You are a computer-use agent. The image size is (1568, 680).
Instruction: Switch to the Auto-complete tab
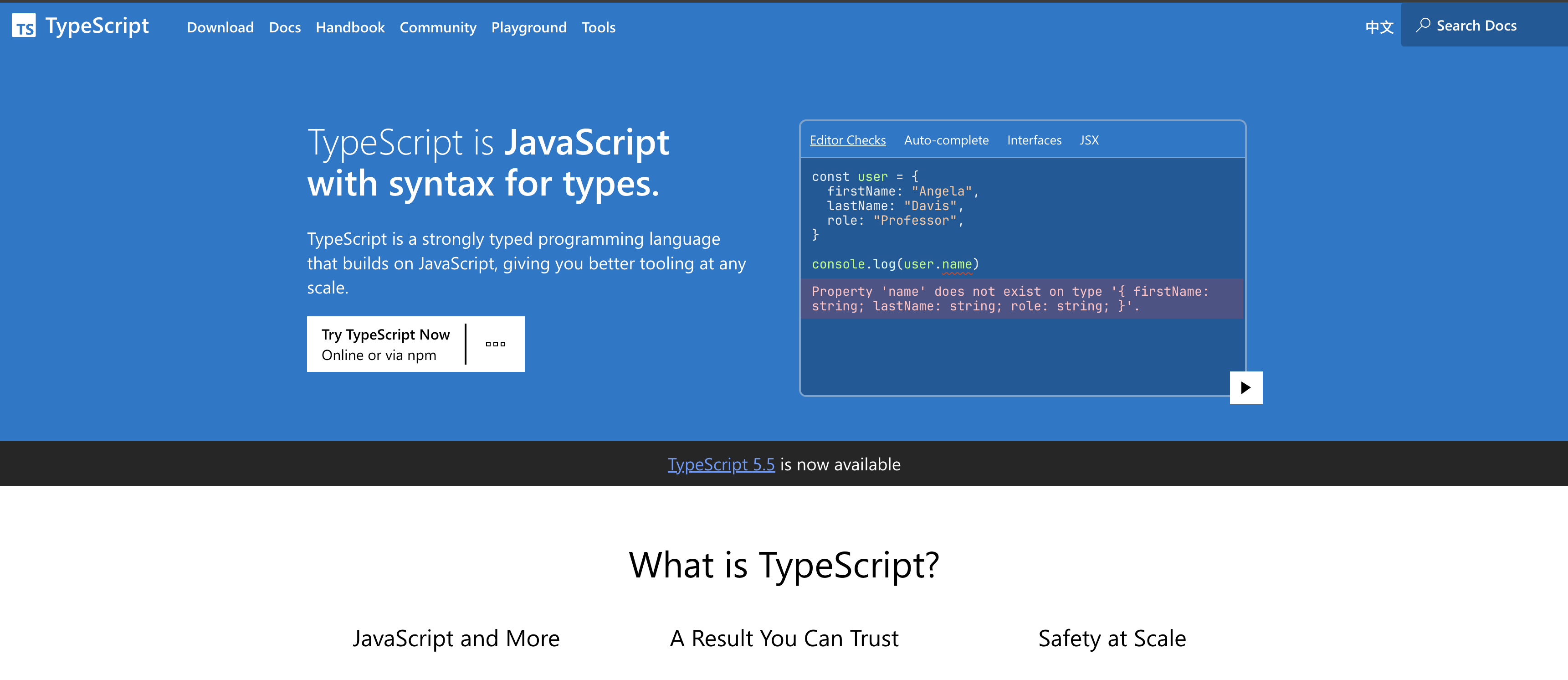coord(946,140)
